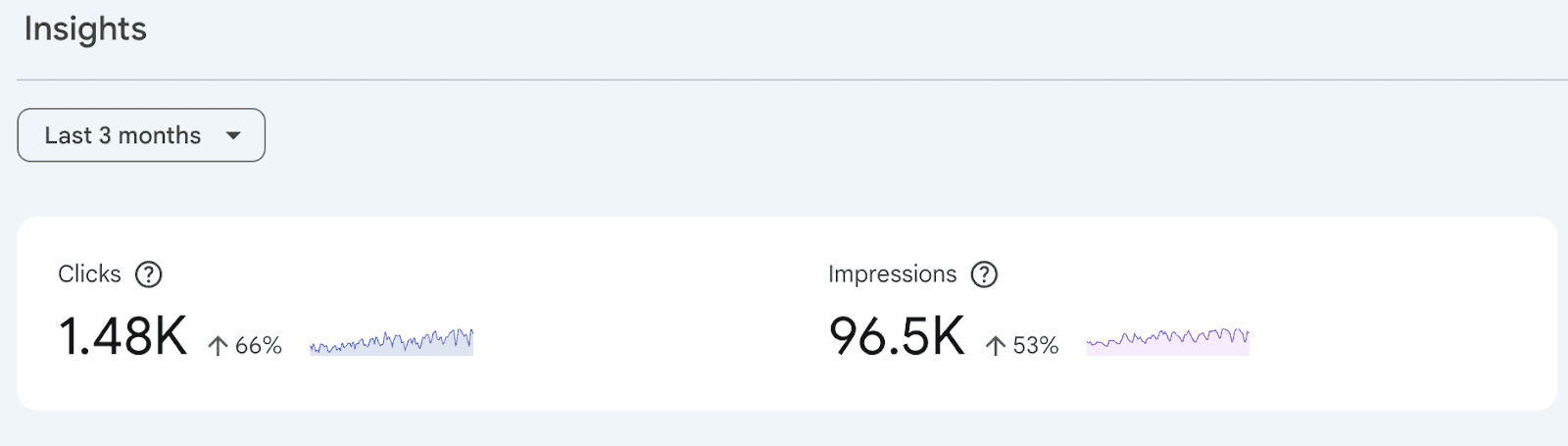Select the 1.48K clicks value
1568x446 pixels.
point(122,336)
